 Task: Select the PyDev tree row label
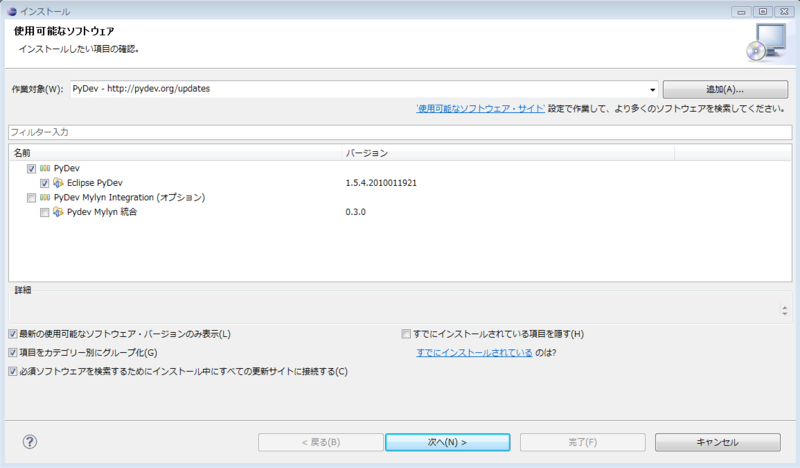67,168
